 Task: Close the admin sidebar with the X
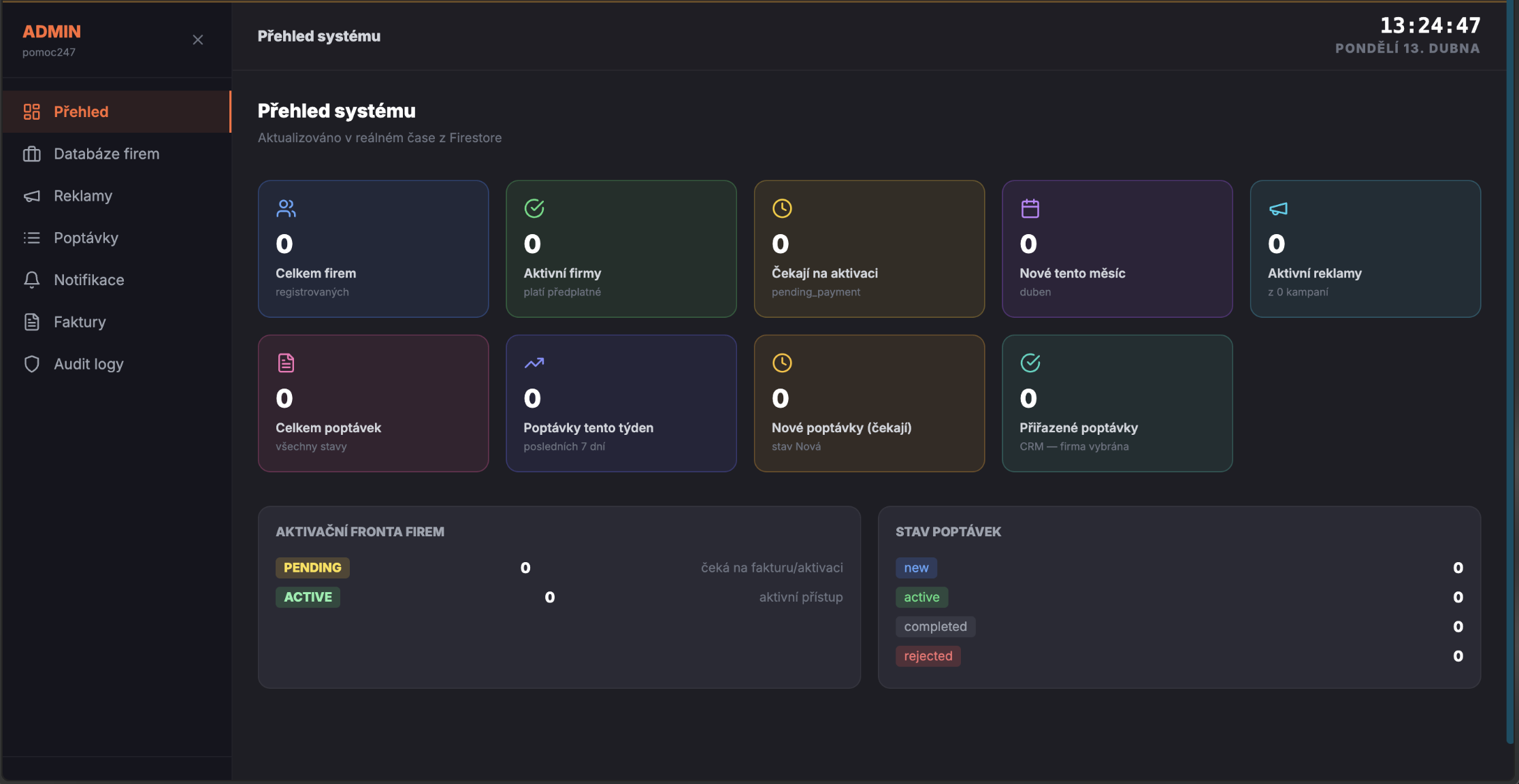click(198, 40)
